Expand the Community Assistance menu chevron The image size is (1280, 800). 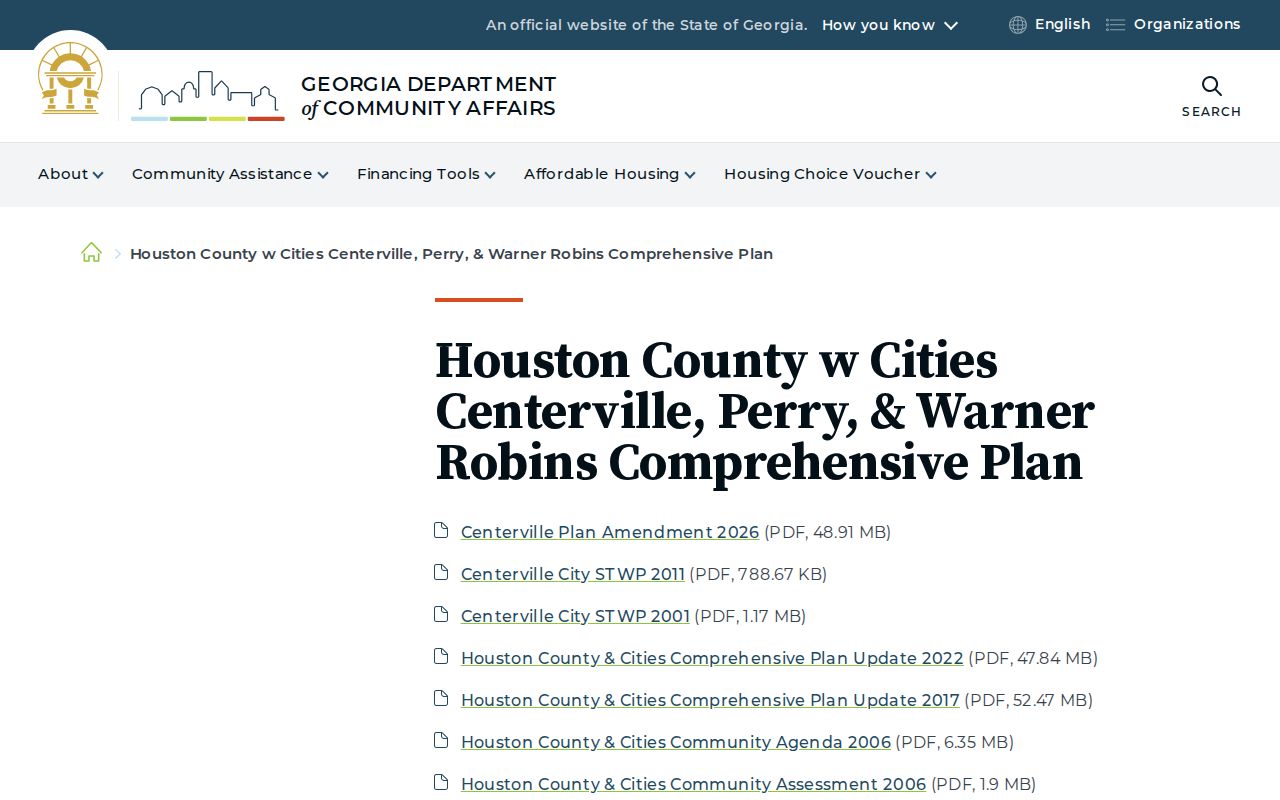(323, 175)
